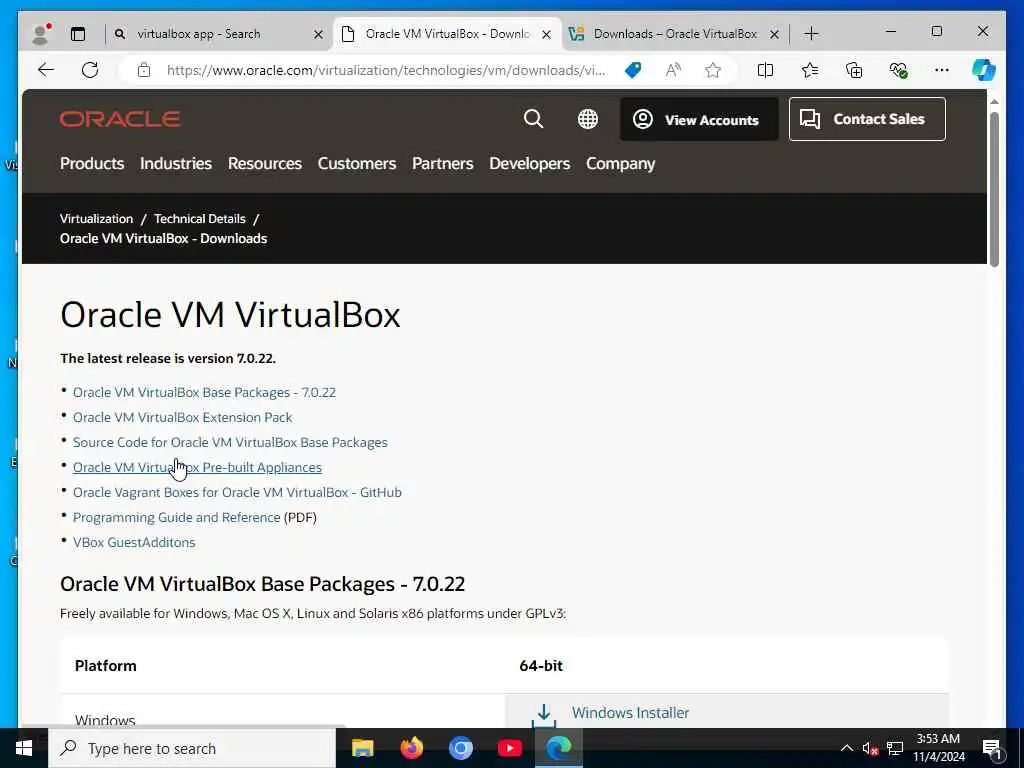Open a new browser tab
Screen dimensions: 1024x768
click(x=811, y=34)
